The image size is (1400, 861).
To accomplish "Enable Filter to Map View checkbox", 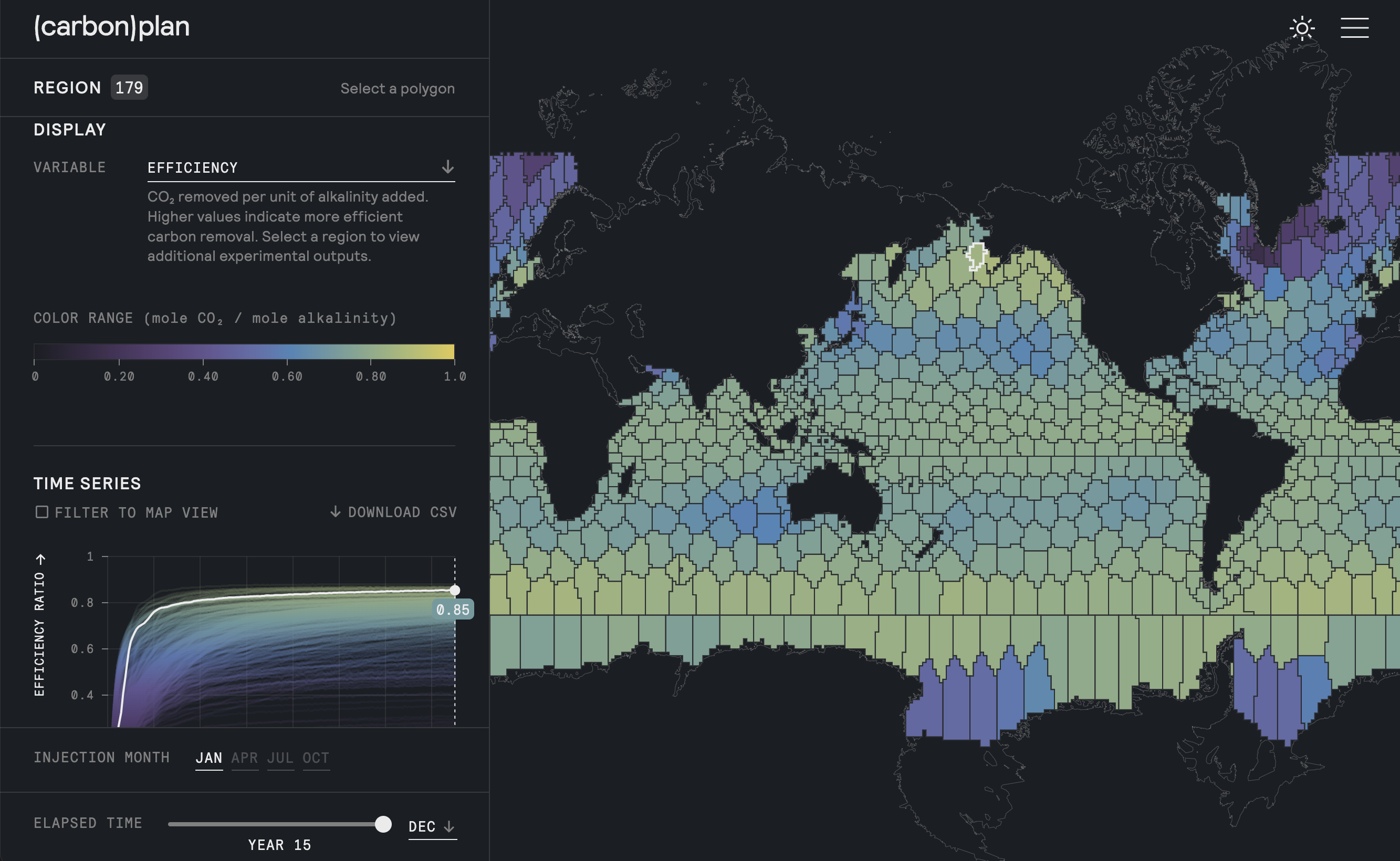I will pyautogui.click(x=41, y=512).
